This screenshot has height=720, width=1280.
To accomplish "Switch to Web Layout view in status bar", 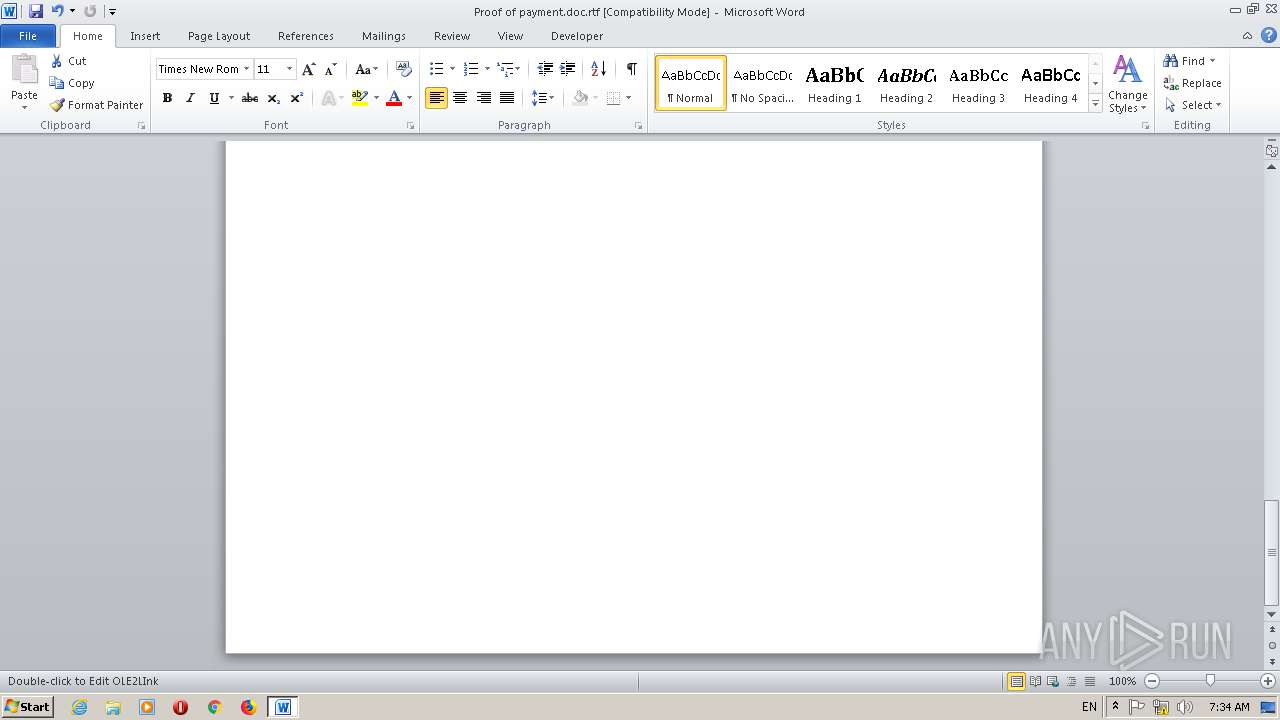I will 1053,681.
